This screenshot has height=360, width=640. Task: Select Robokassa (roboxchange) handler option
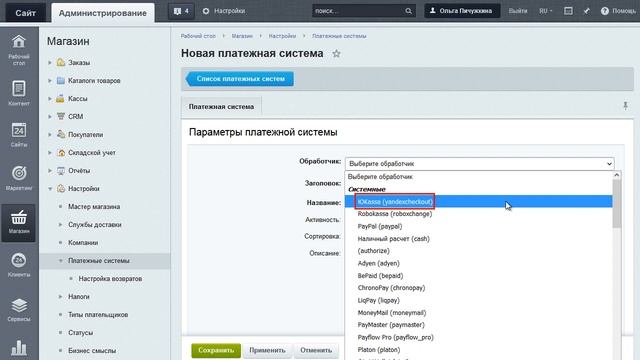click(x=478, y=214)
